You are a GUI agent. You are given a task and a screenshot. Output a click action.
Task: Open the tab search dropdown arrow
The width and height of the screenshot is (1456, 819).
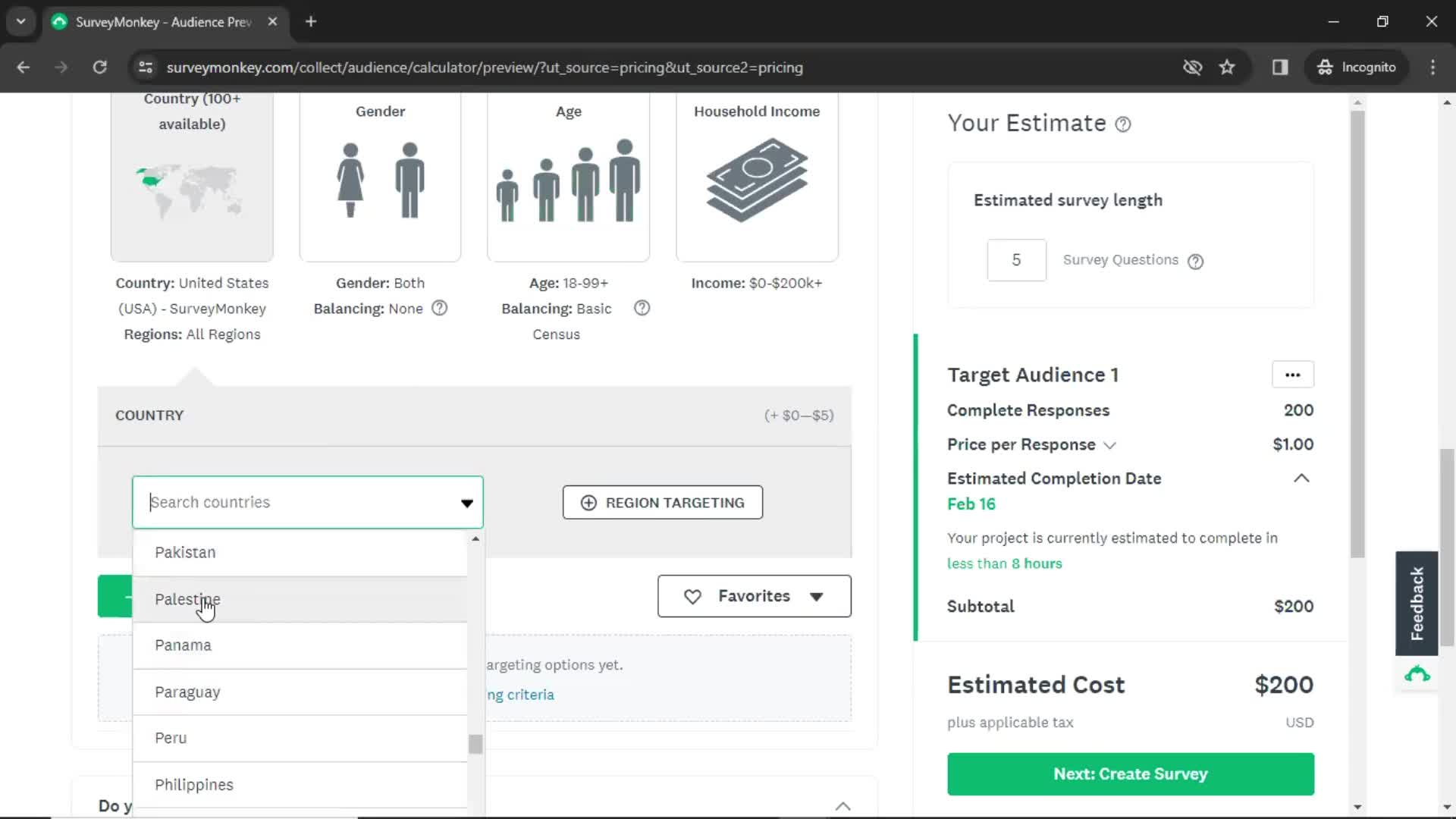(21, 22)
